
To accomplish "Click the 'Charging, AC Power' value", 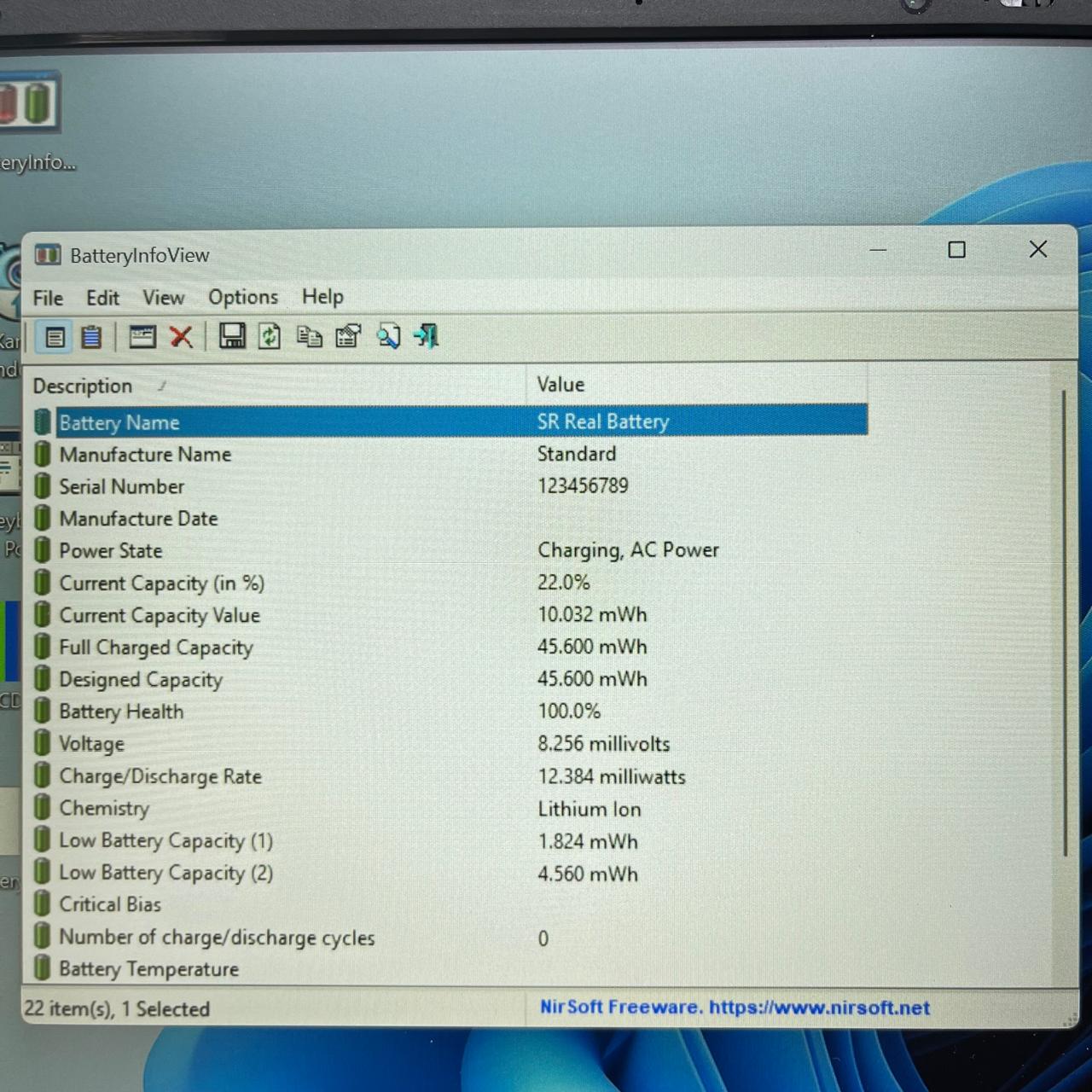I will click(628, 550).
